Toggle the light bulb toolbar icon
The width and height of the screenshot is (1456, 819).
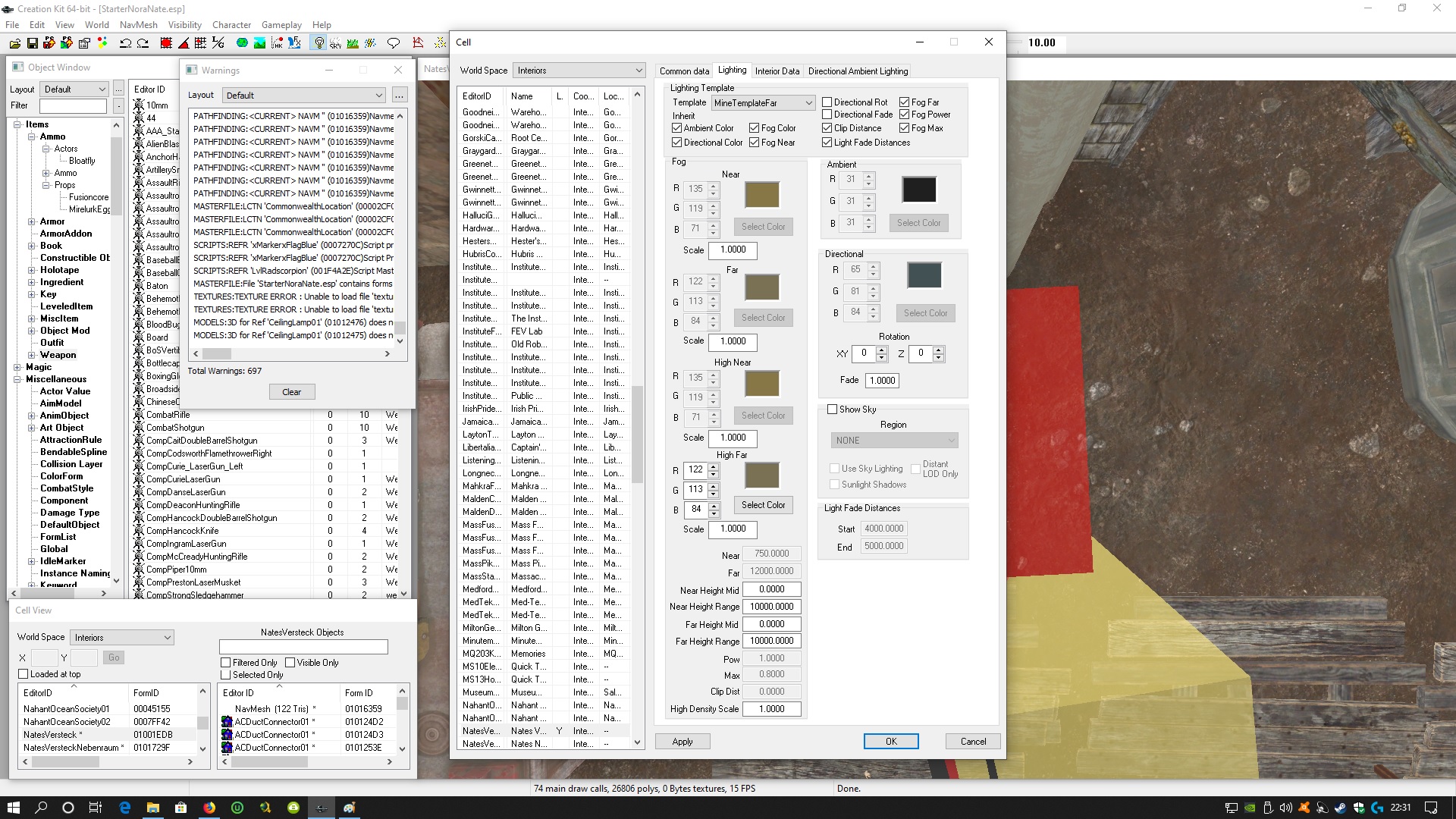(318, 43)
